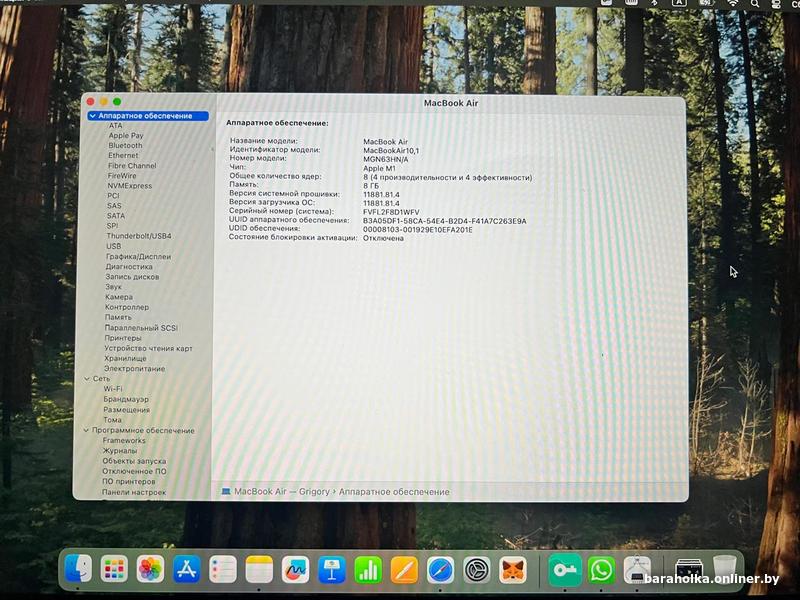
Task: Launch Keynote from the Dock
Action: point(332,569)
